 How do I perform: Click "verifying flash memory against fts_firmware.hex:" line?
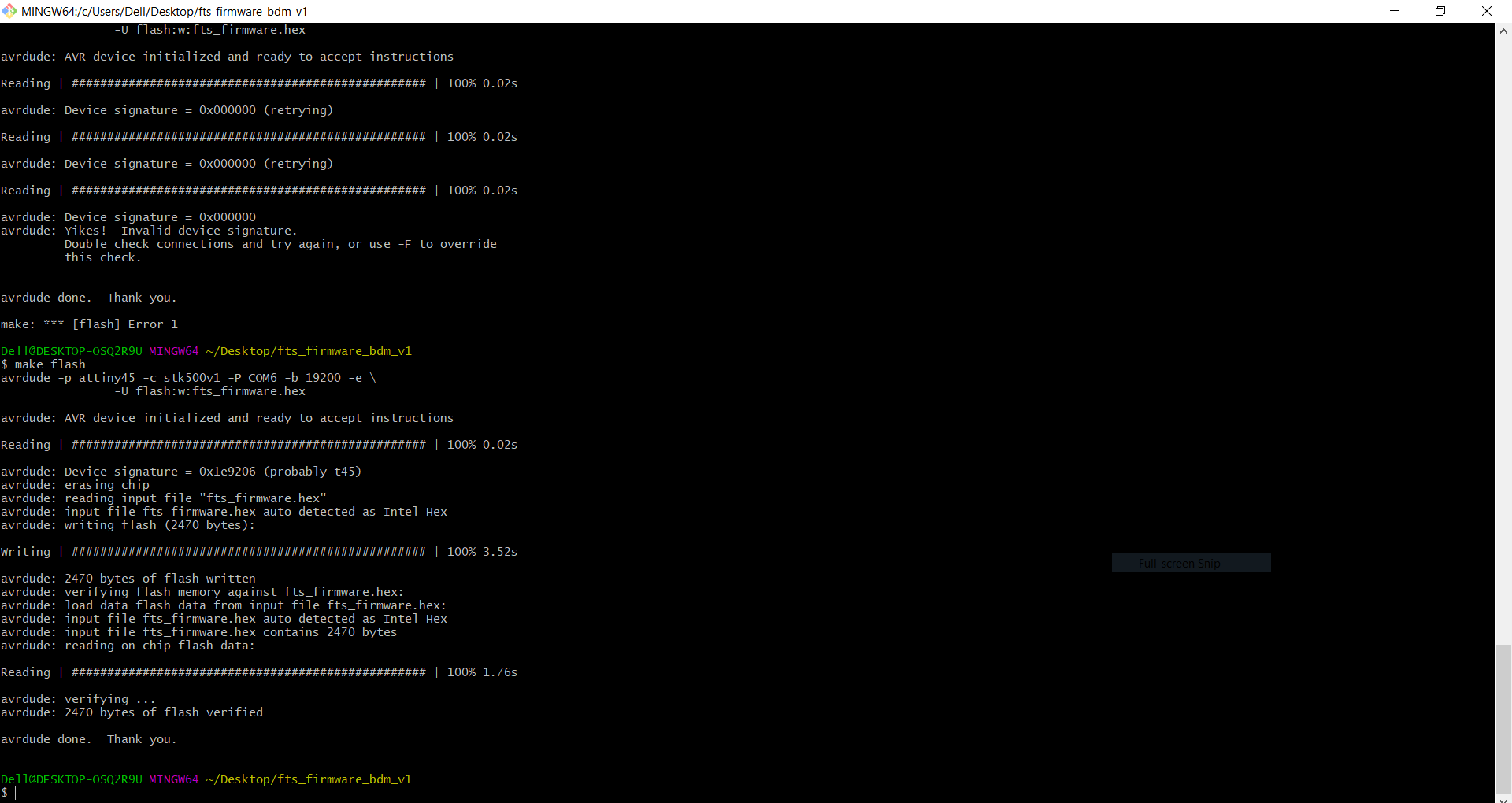tap(202, 592)
